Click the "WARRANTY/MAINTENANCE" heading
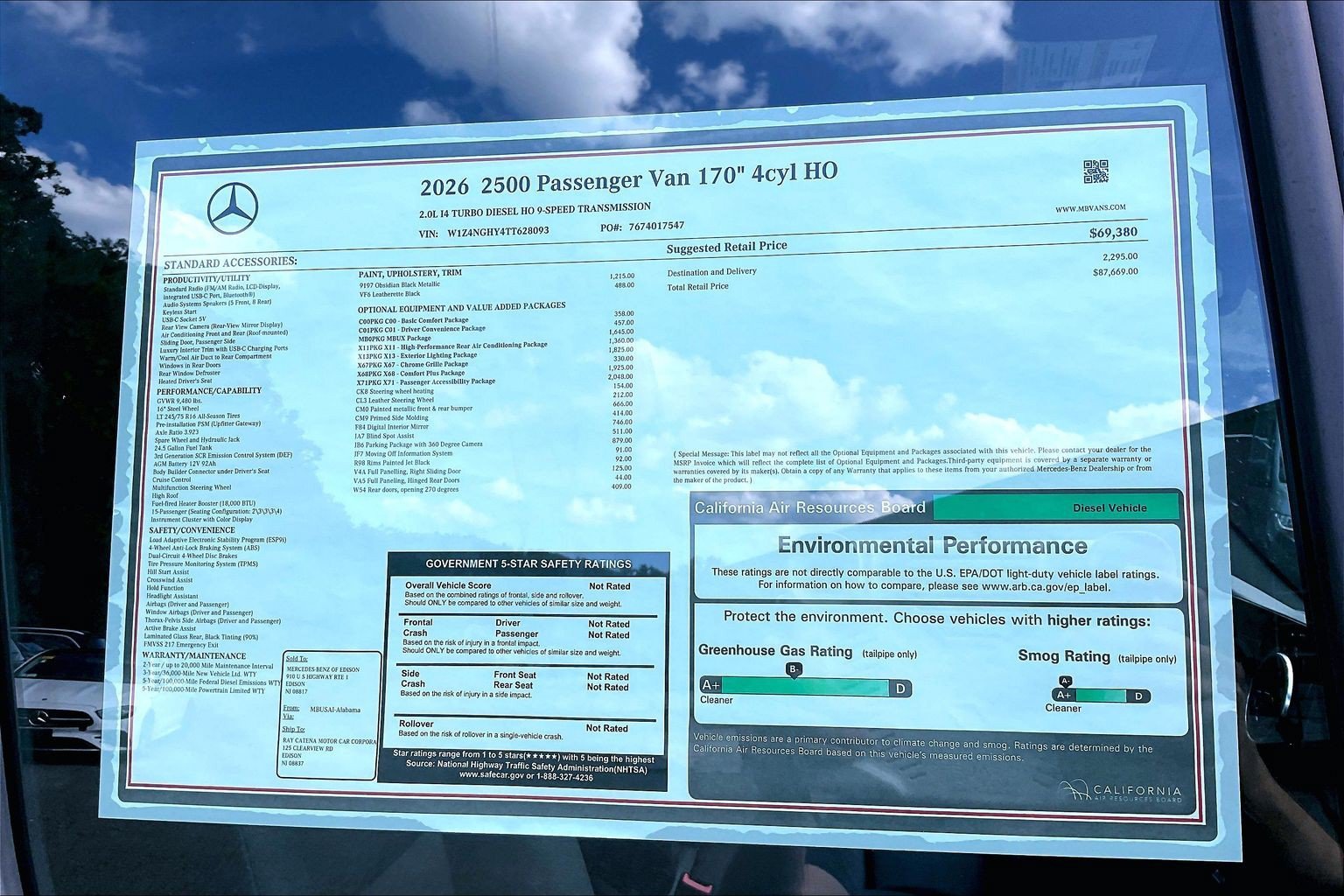Screen dimensions: 1344x896 point(194,655)
